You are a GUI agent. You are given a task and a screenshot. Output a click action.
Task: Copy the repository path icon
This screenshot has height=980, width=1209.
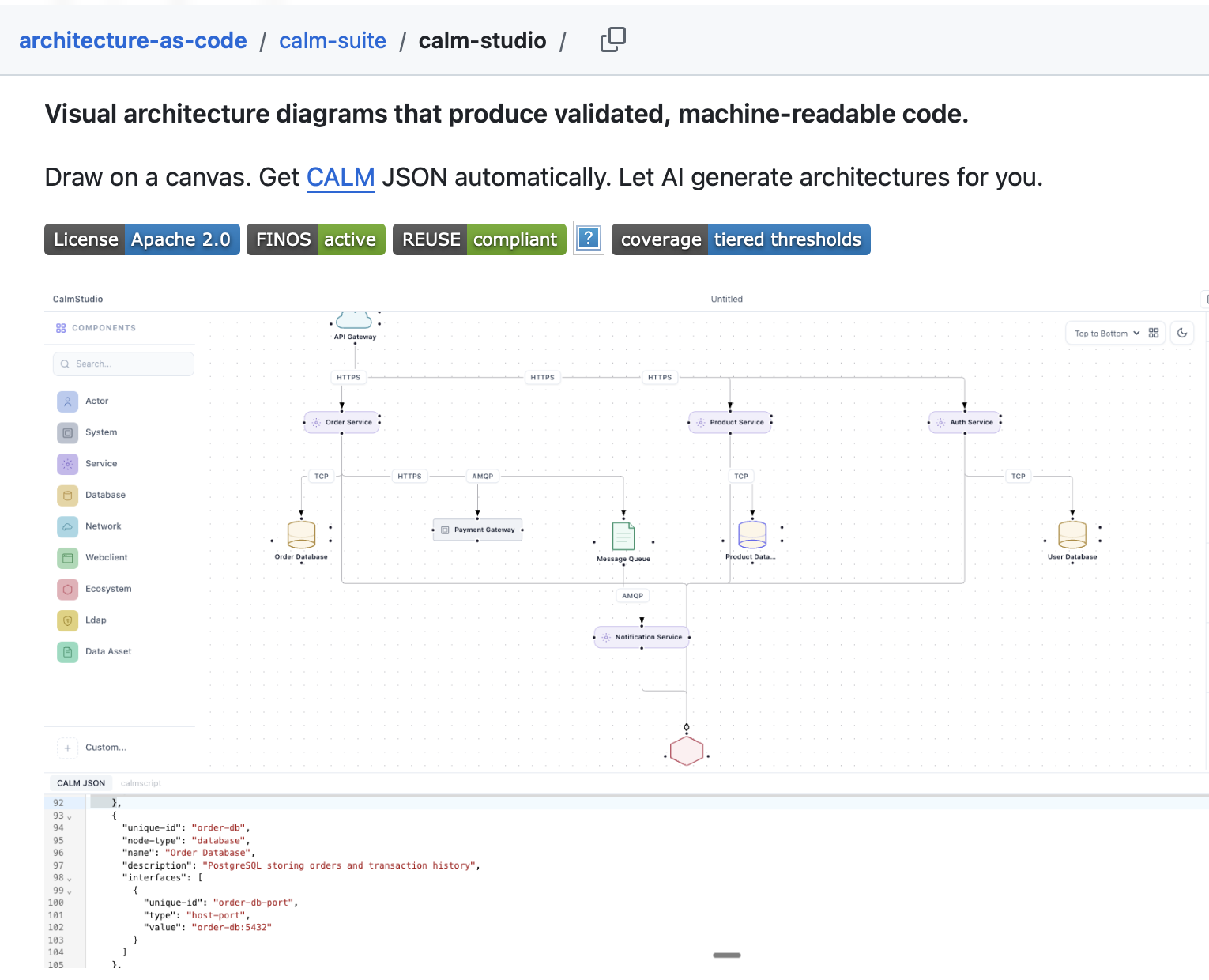[612, 40]
